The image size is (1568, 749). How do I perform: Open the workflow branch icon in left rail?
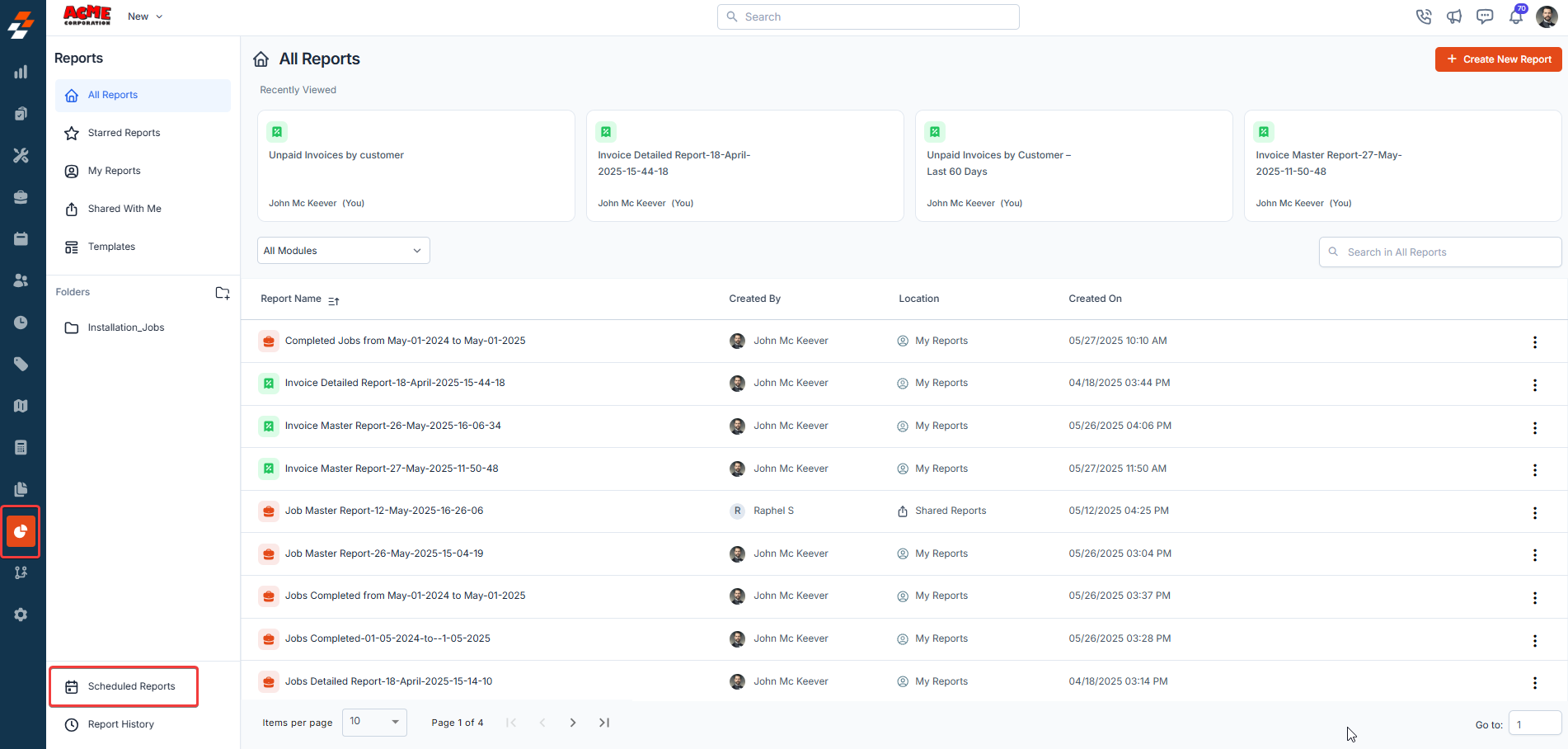point(21,572)
